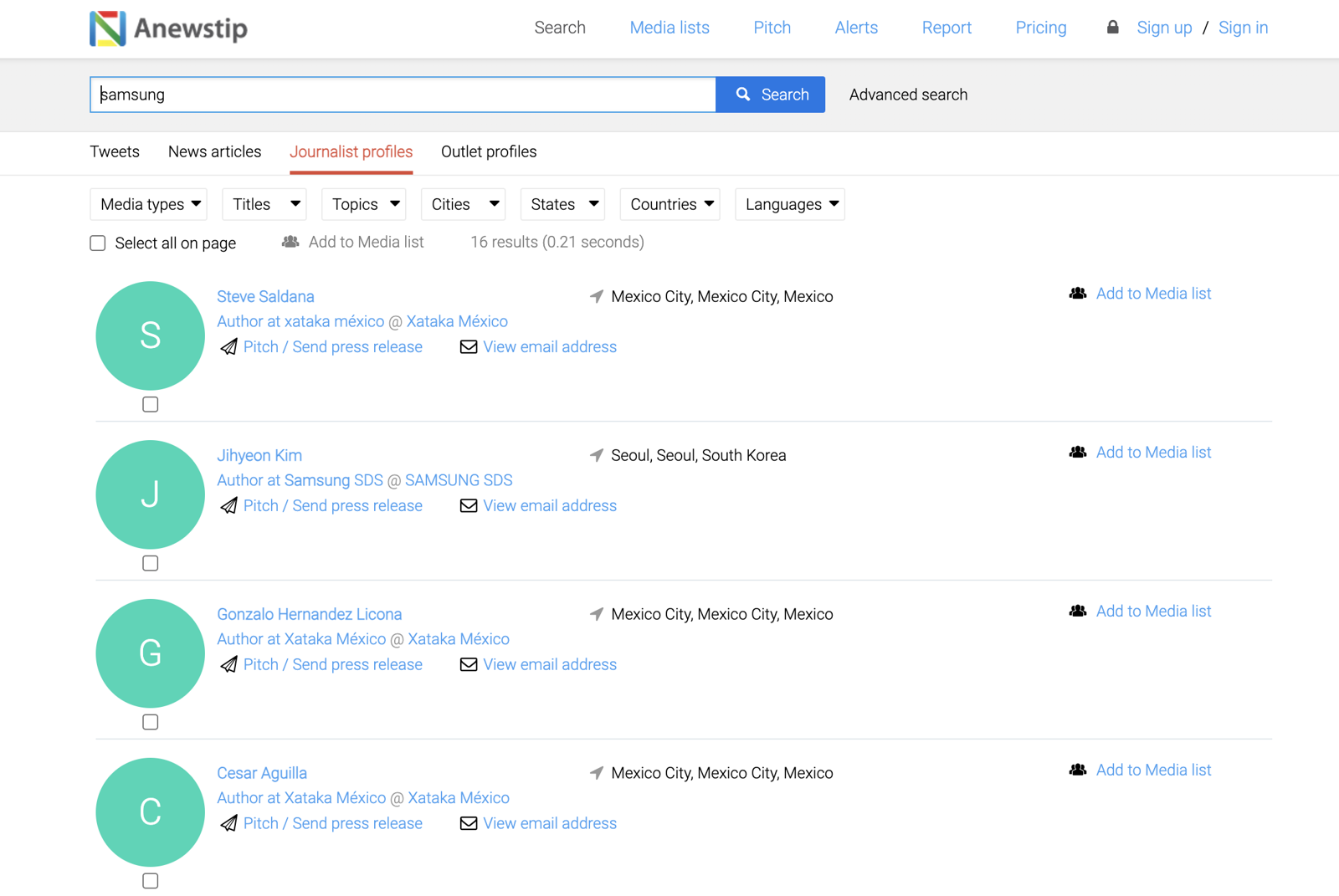Click inside the samsung search input field
1339x896 pixels.
click(x=402, y=94)
